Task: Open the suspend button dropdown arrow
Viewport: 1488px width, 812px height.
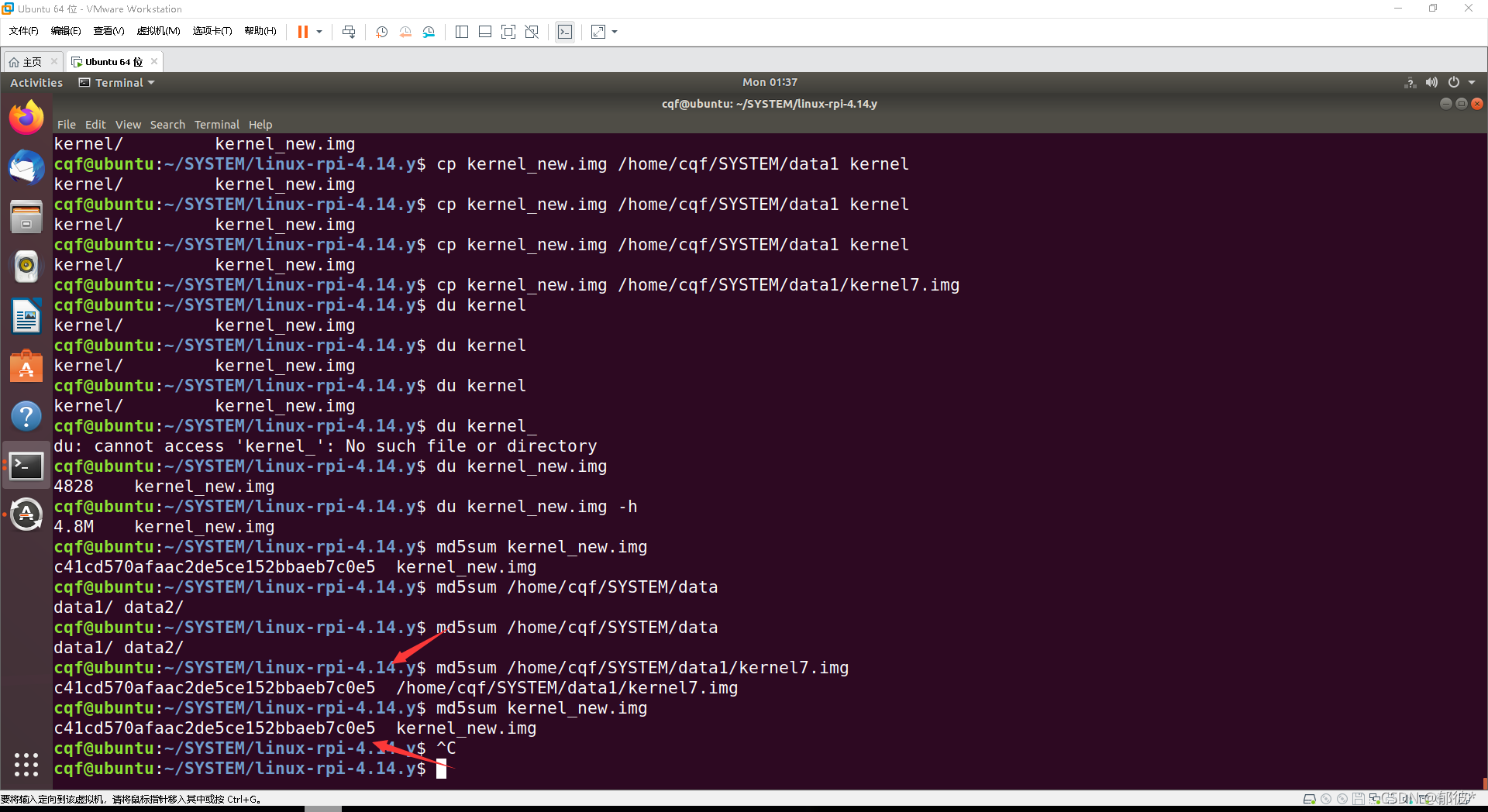Action: click(x=319, y=32)
